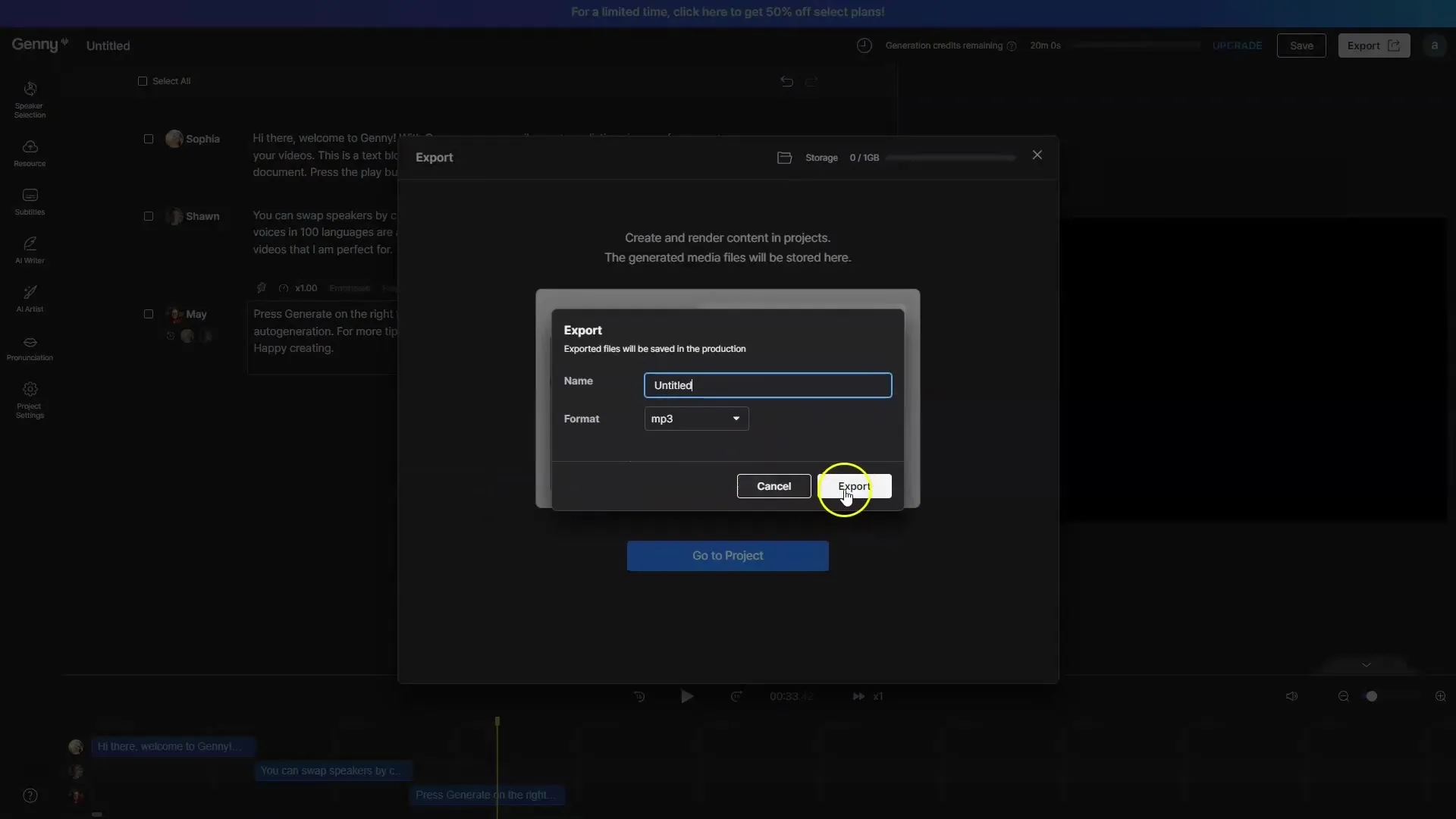This screenshot has height=819, width=1456.
Task: Mute the volume speaker icon
Action: point(1291,696)
